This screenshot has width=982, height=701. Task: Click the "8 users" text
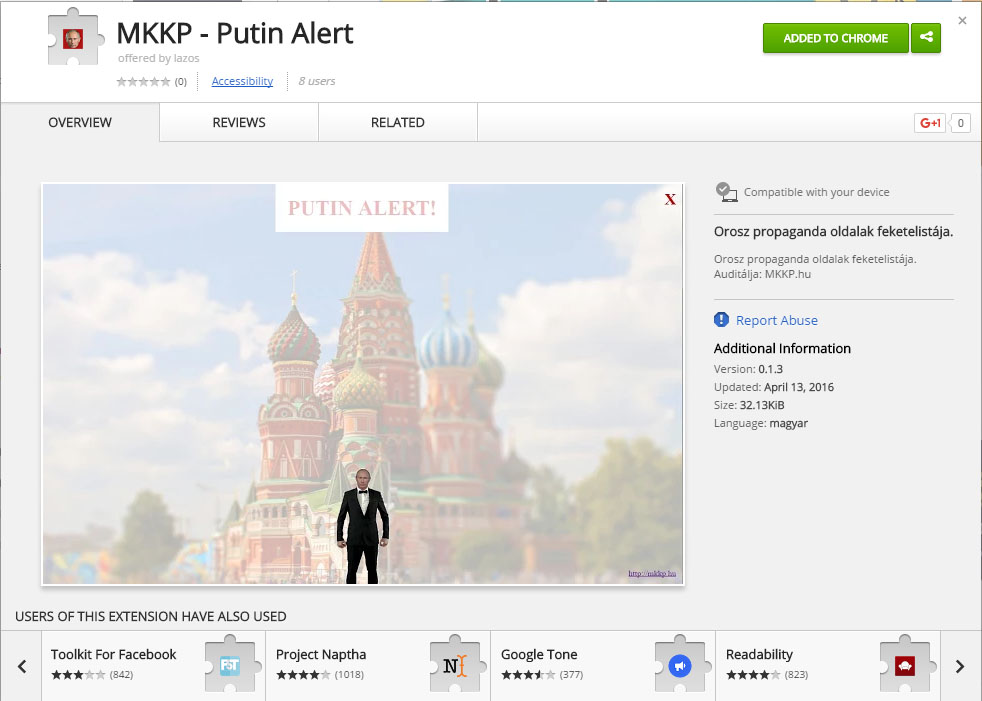pos(316,81)
